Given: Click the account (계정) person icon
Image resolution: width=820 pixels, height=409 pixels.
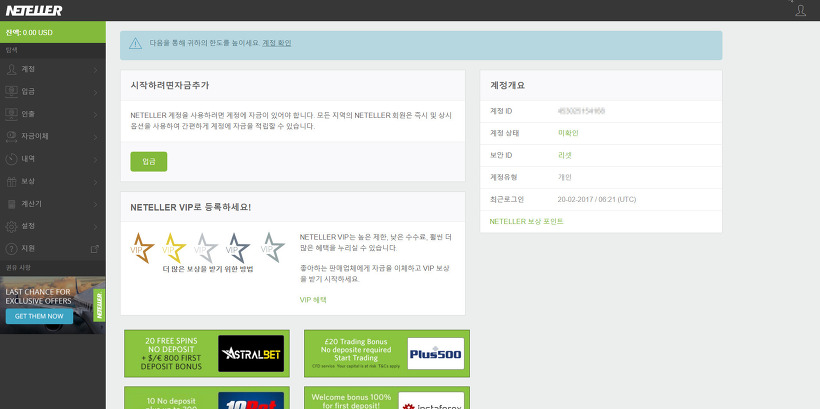Looking at the screenshot, I should (12, 69).
